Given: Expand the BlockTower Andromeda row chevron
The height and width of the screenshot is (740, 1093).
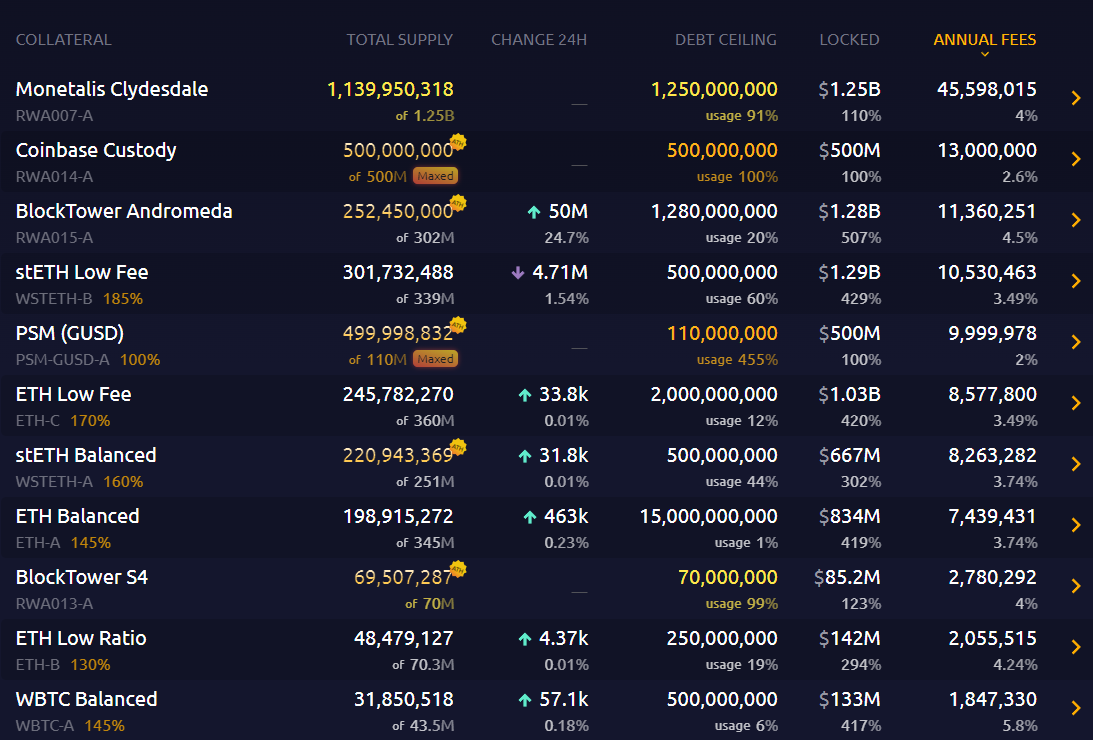Looking at the screenshot, I should 1076,220.
